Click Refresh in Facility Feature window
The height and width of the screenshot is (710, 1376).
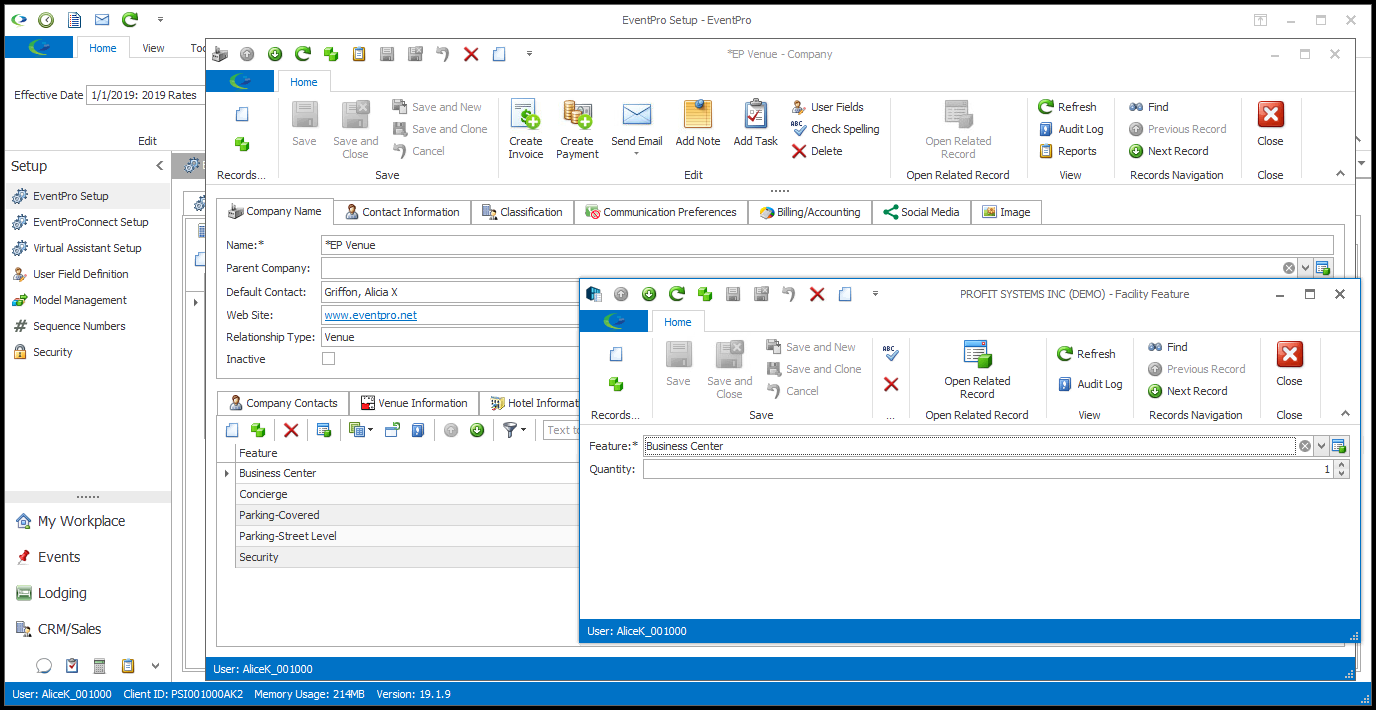(x=1086, y=354)
